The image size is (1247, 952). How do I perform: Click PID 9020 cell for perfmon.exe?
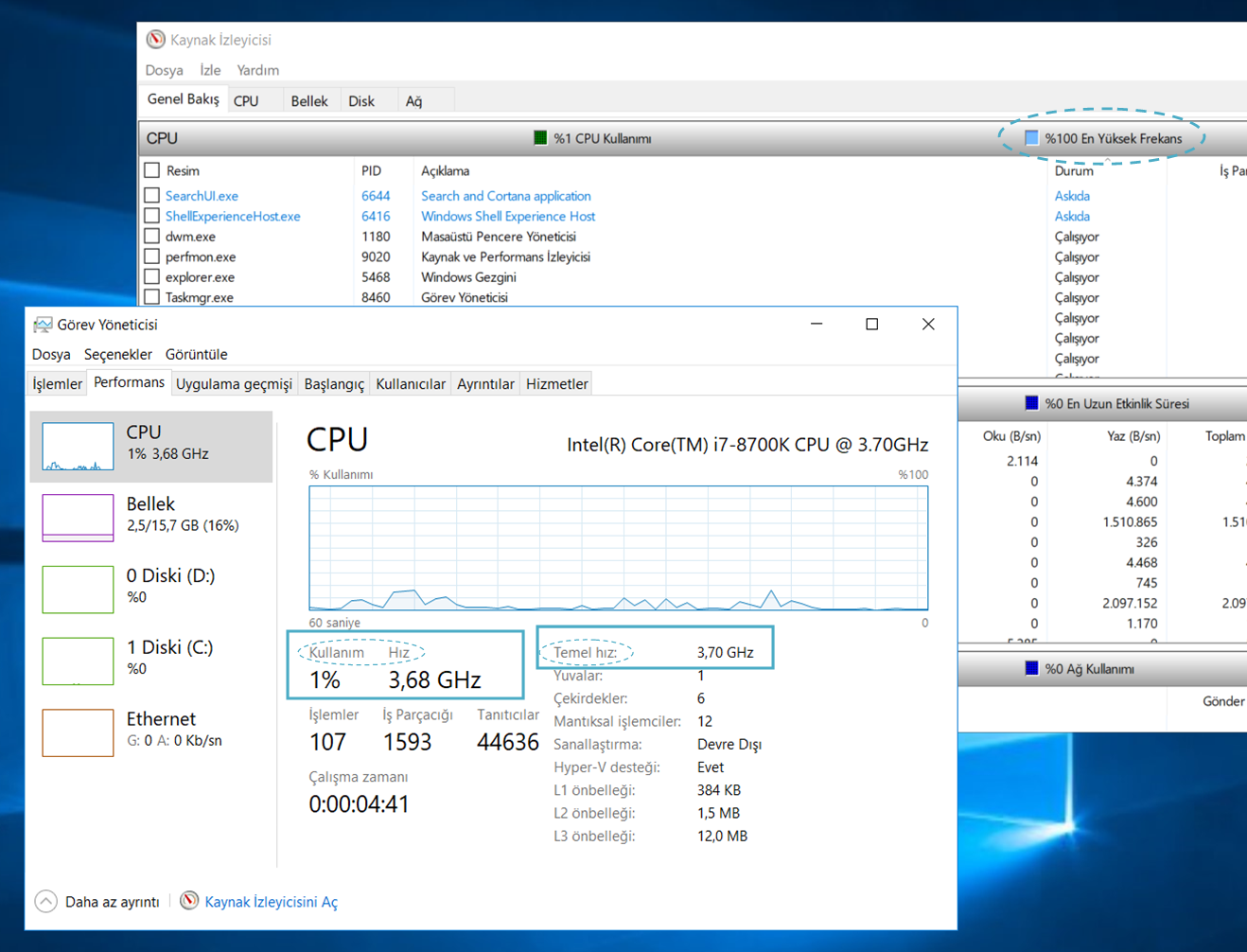tap(376, 256)
